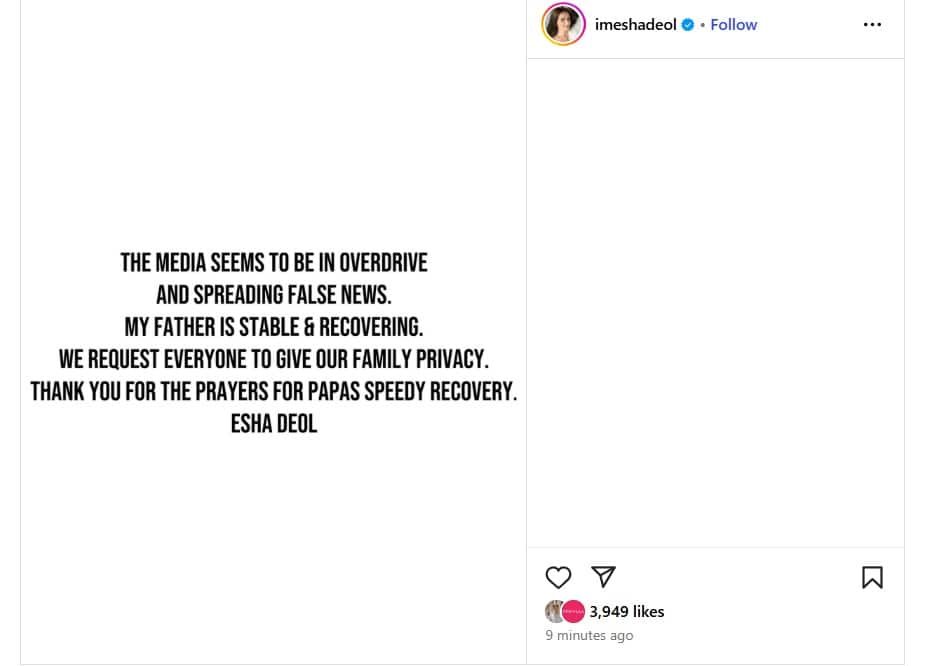This screenshot has height=666, width=934.
Task: Click "The media seems to be in overdrive" line
Action: [x=273, y=263]
